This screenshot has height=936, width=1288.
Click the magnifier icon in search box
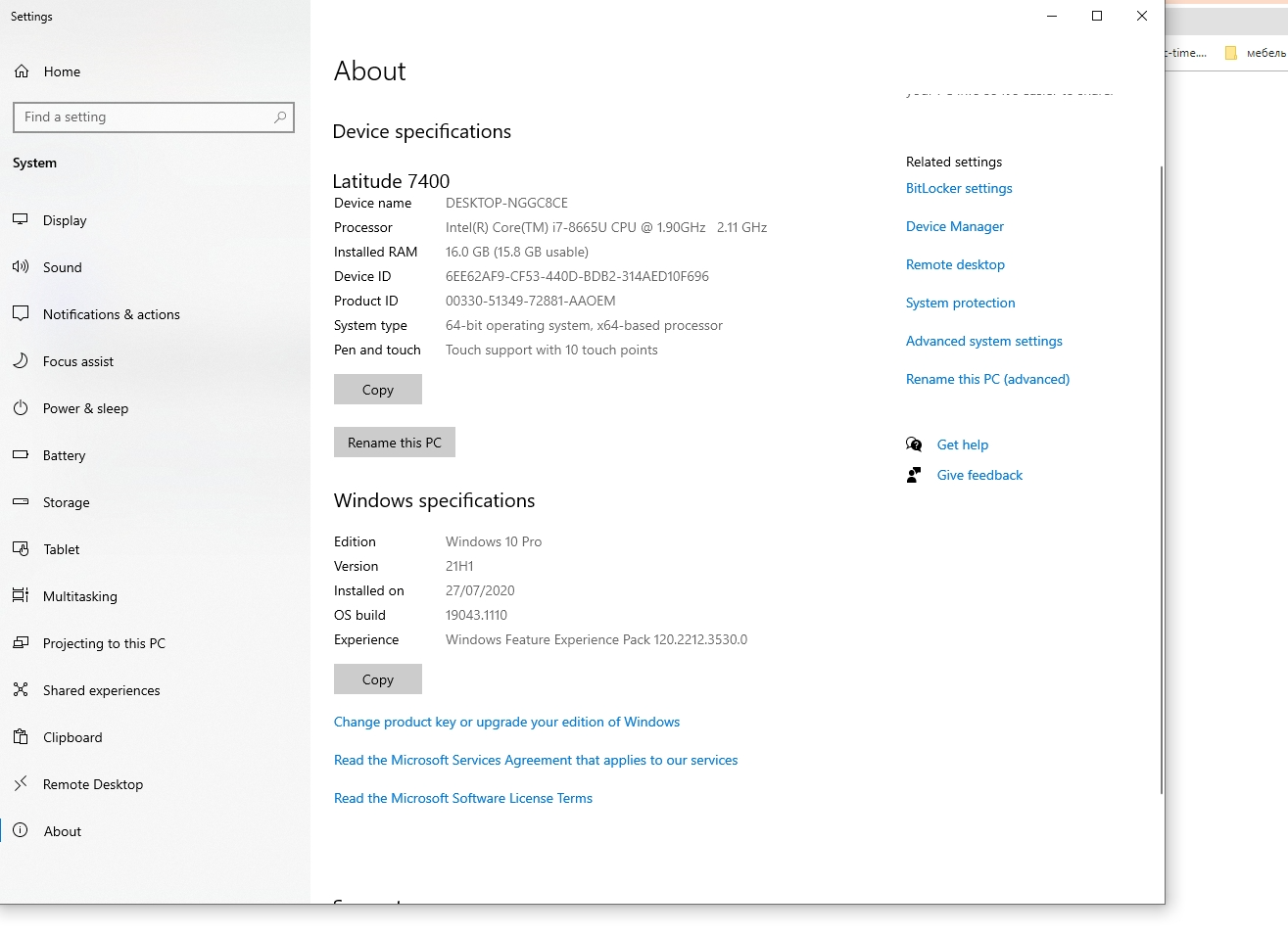click(x=280, y=117)
